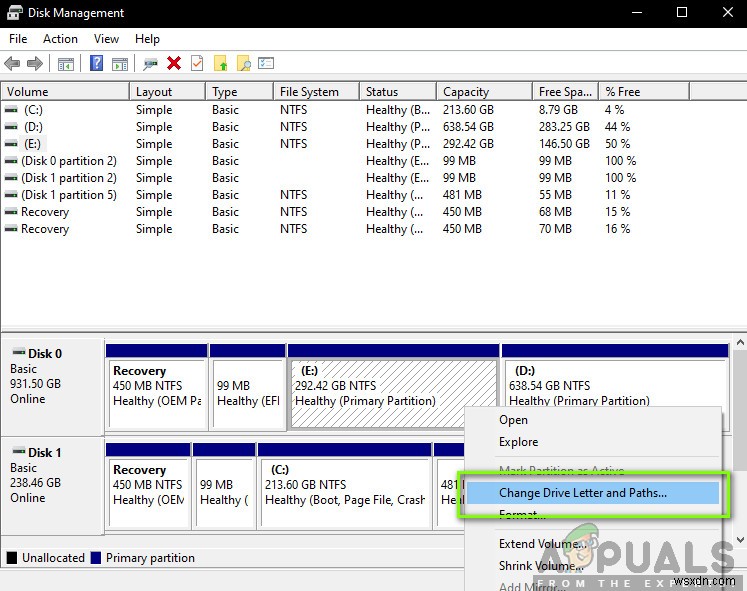
Task: Click the Show/Hide Console Tree icon
Action: tap(66, 63)
